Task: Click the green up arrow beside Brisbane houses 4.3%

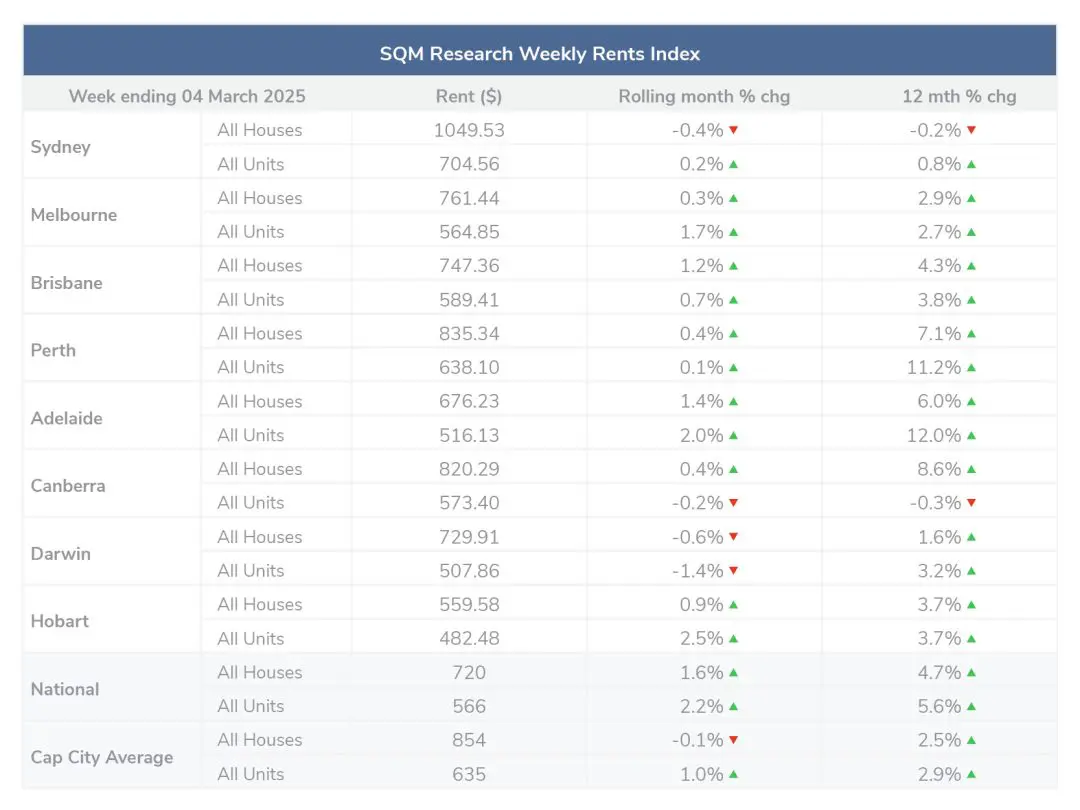Action: pyautogui.click(x=971, y=265)
